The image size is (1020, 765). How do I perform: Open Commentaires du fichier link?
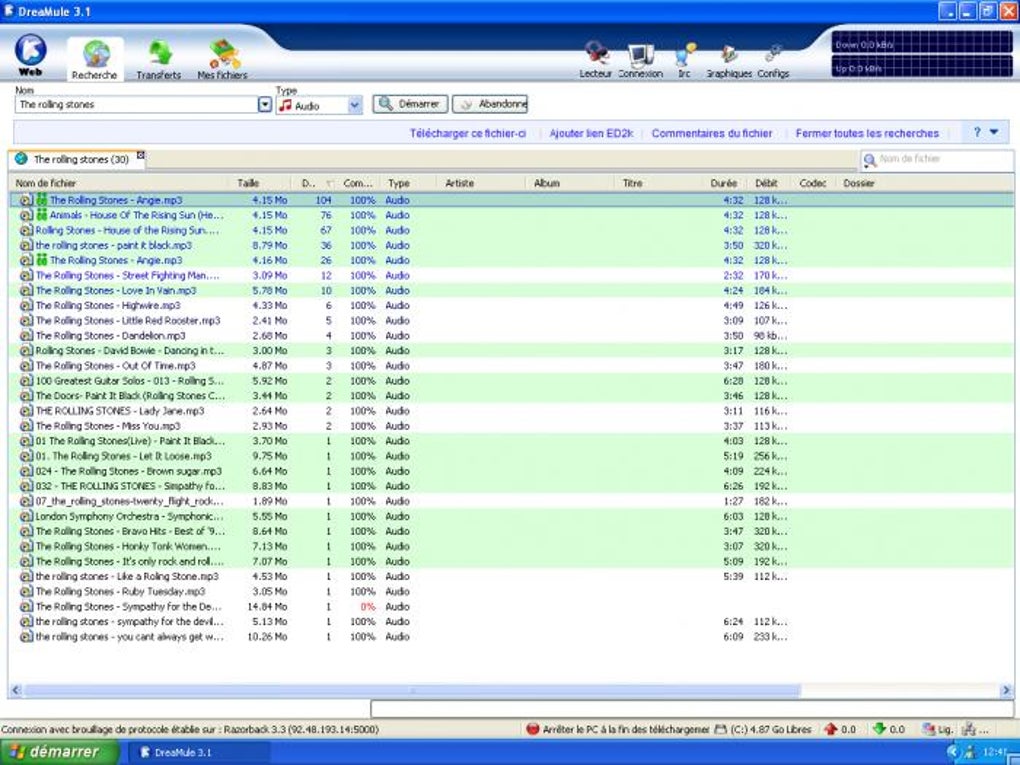click(x=712, y=133)
